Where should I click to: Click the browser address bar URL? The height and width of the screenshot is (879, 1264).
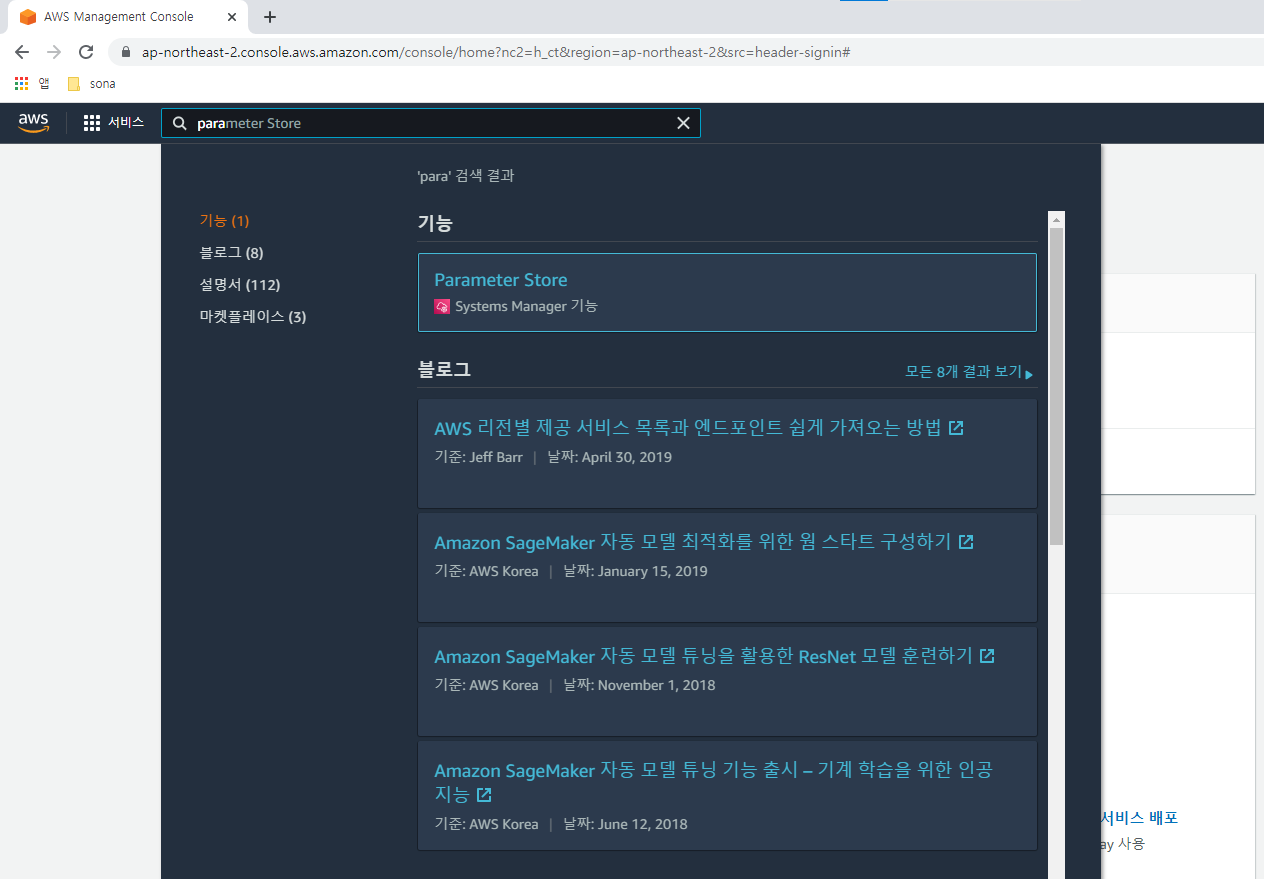pyautogui.click(x=496, y=52)
